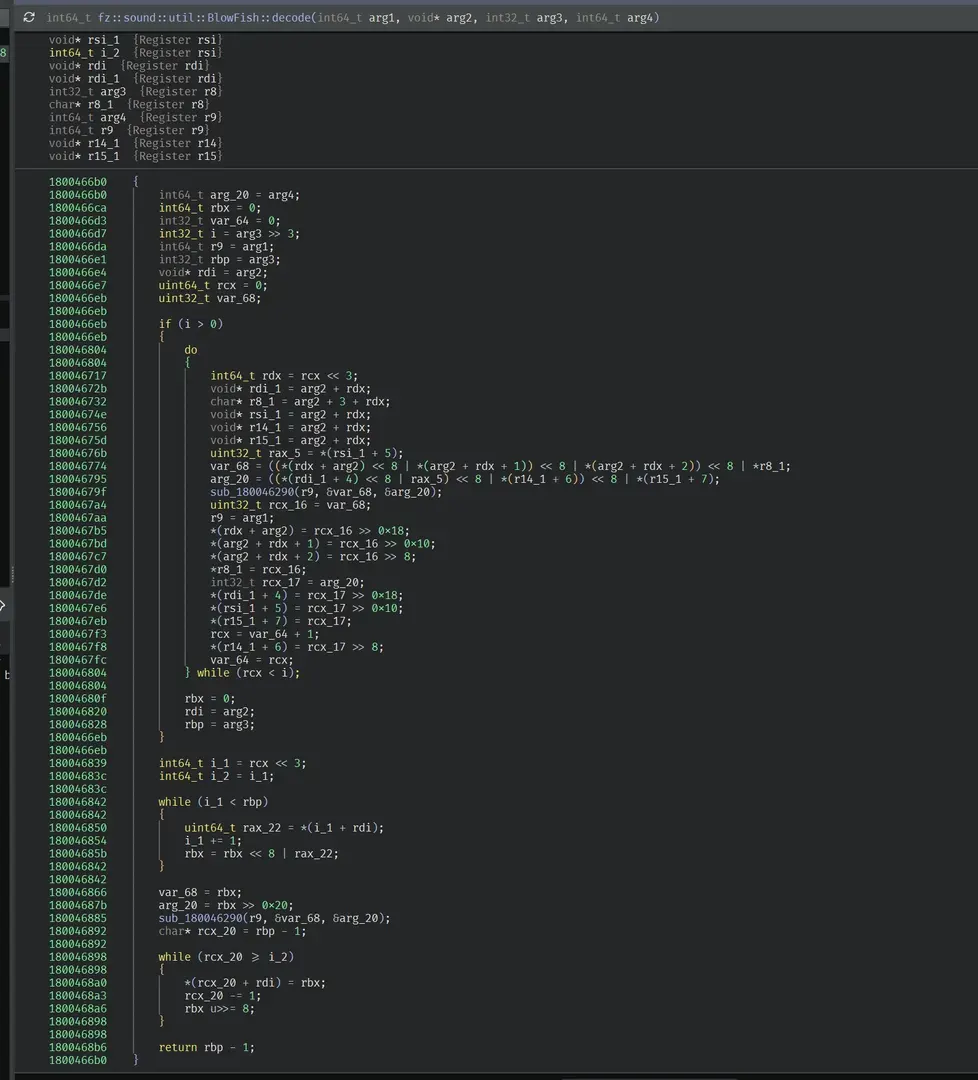This screenshot has width=978, height=1080.
Task: Select arg4 parameter in the function header
Action: coord(640,18)
